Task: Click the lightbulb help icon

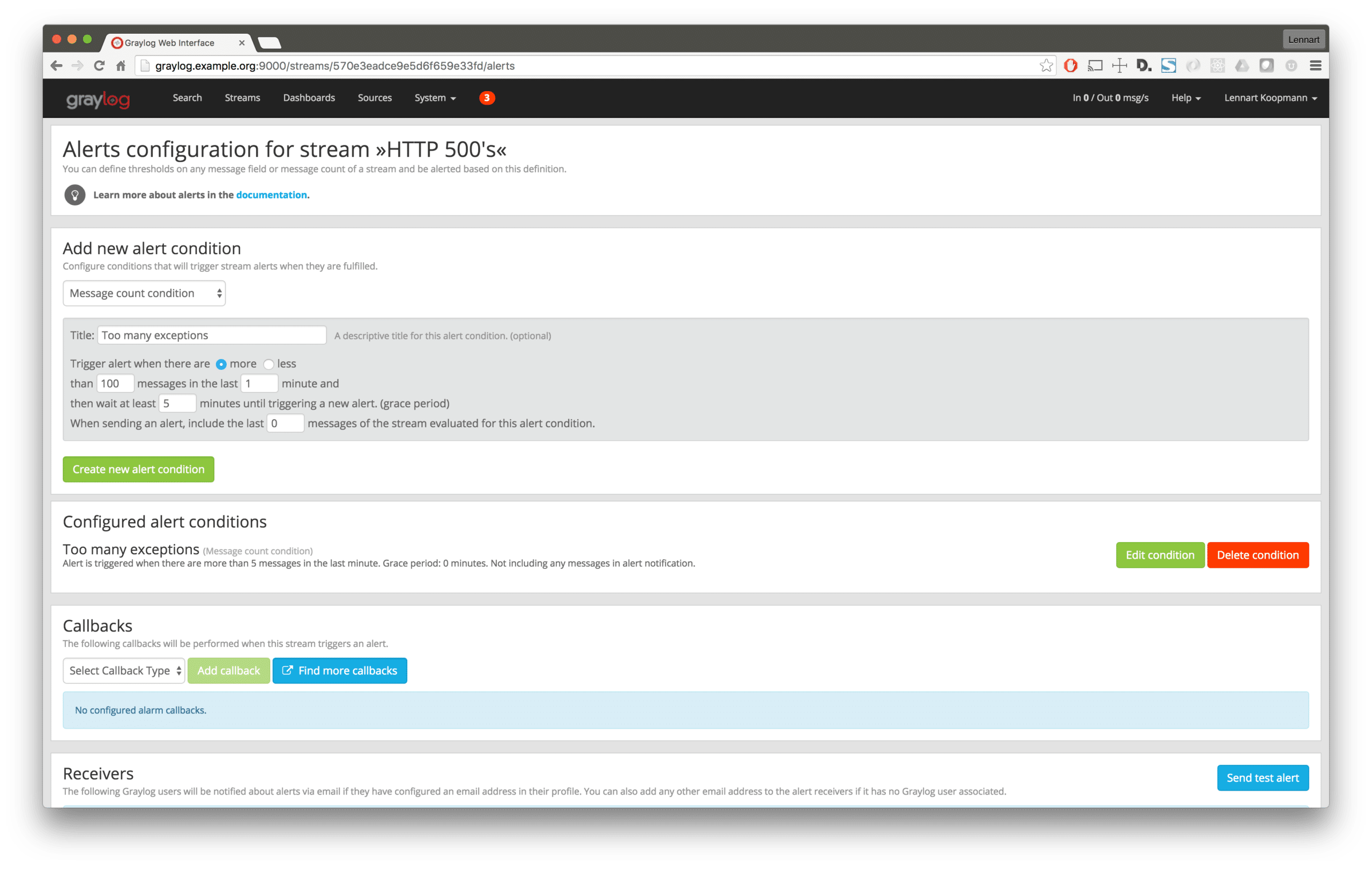Action: click(x=74, y=195)
